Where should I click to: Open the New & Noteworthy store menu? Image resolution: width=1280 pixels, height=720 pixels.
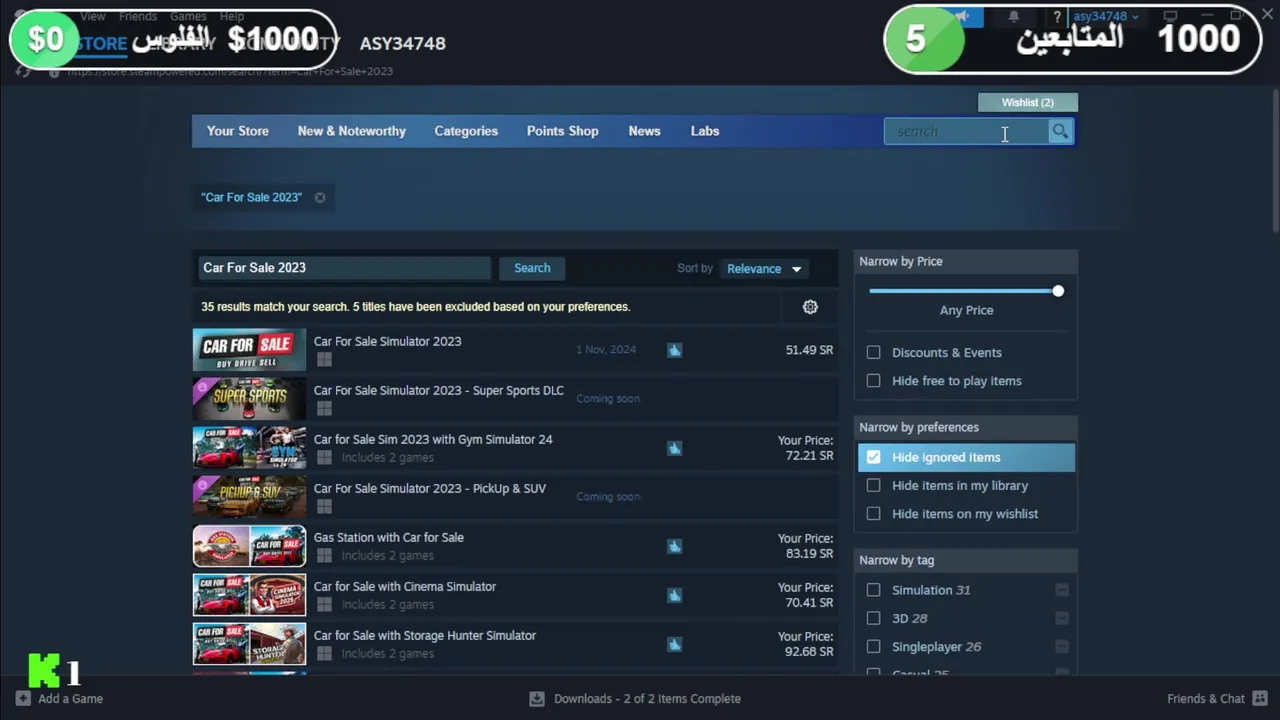(x=351, y=131)
